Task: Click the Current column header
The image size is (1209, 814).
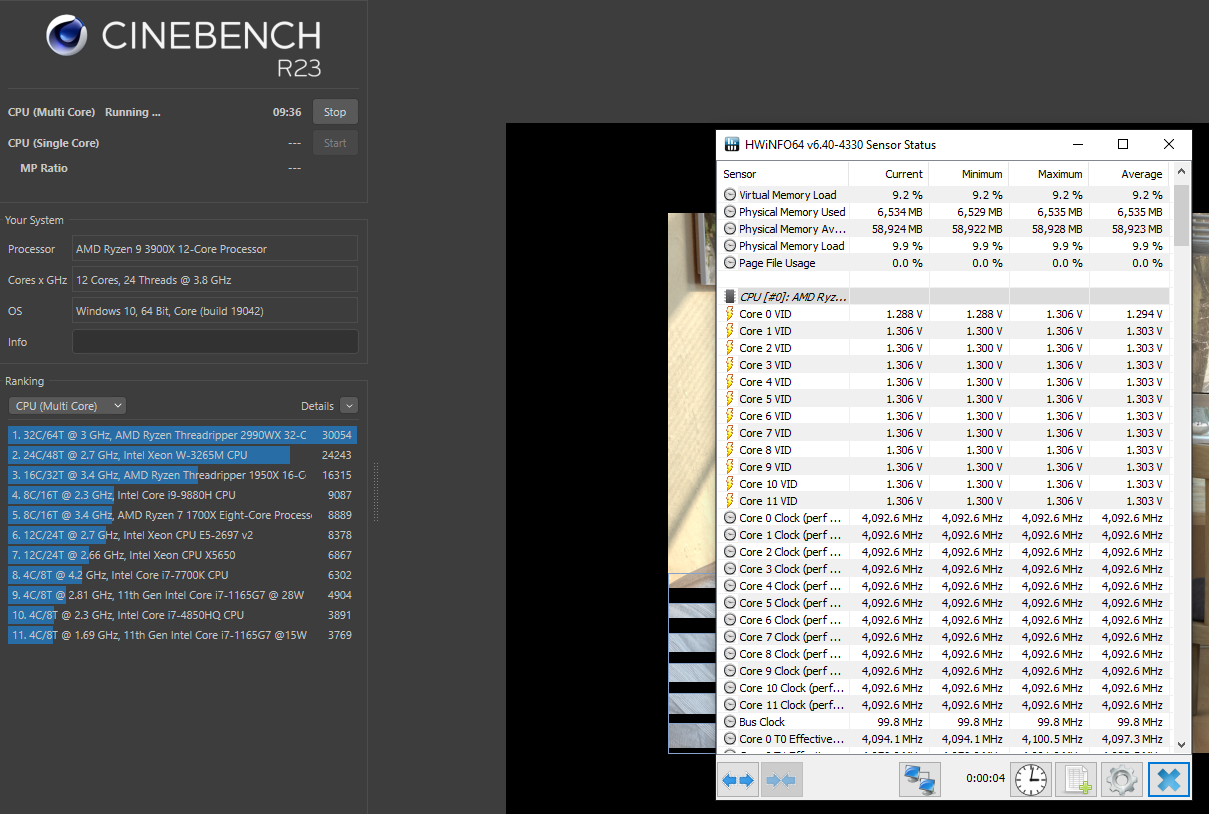Action: click(x=889, y=174)
